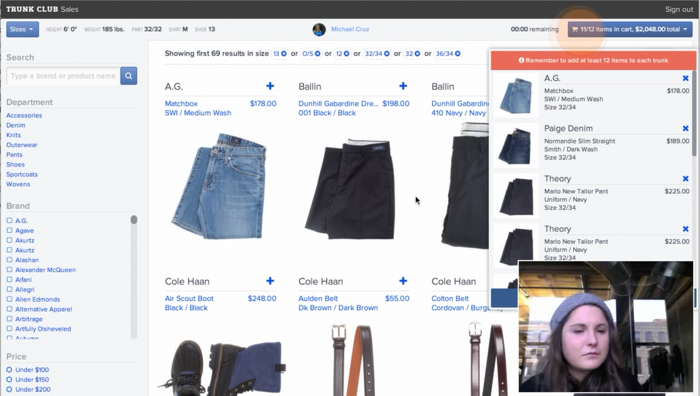The height and width of the screenshot is (396, 700).
Task: Remove O/S size filter
Action: click(x=317, y=54)
